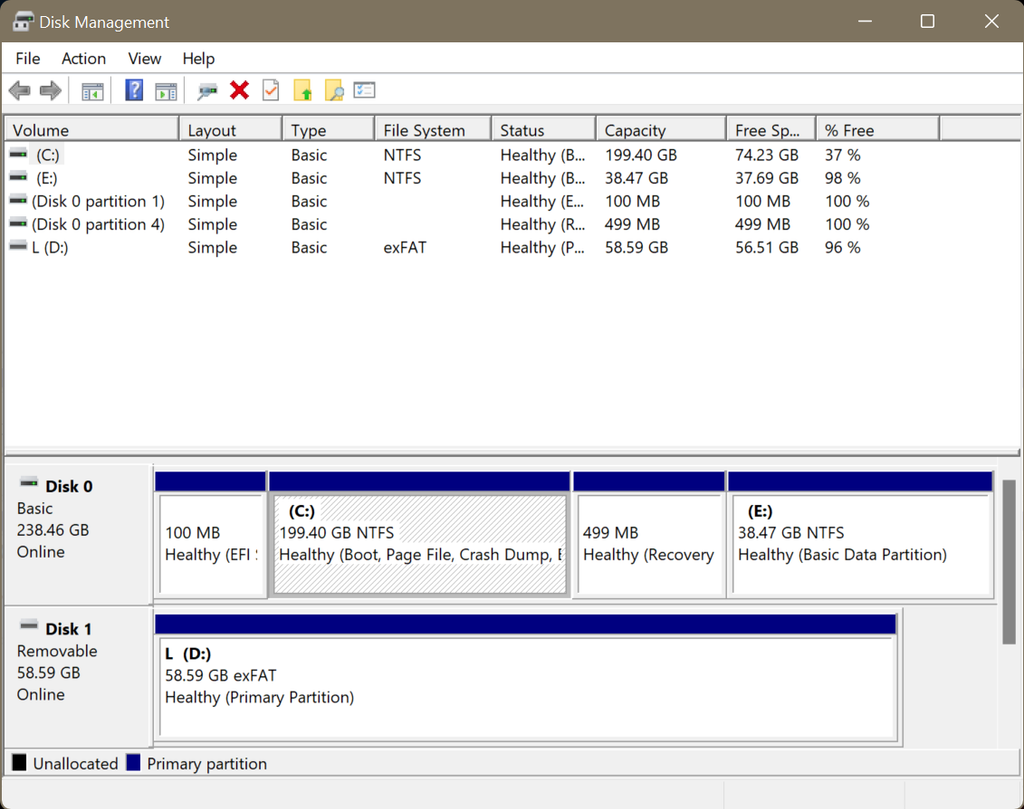Click the 96 % free cell
Image resolution: width=1024 pixels, height=809 pixels.
[x=842, y=247]
